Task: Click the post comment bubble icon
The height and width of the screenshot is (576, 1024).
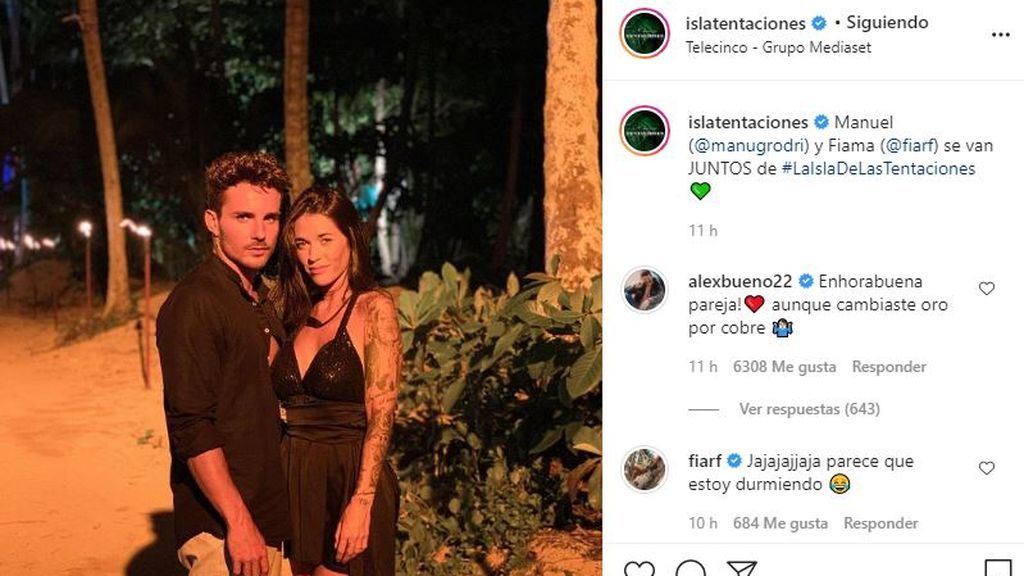Action: (690, 570)
